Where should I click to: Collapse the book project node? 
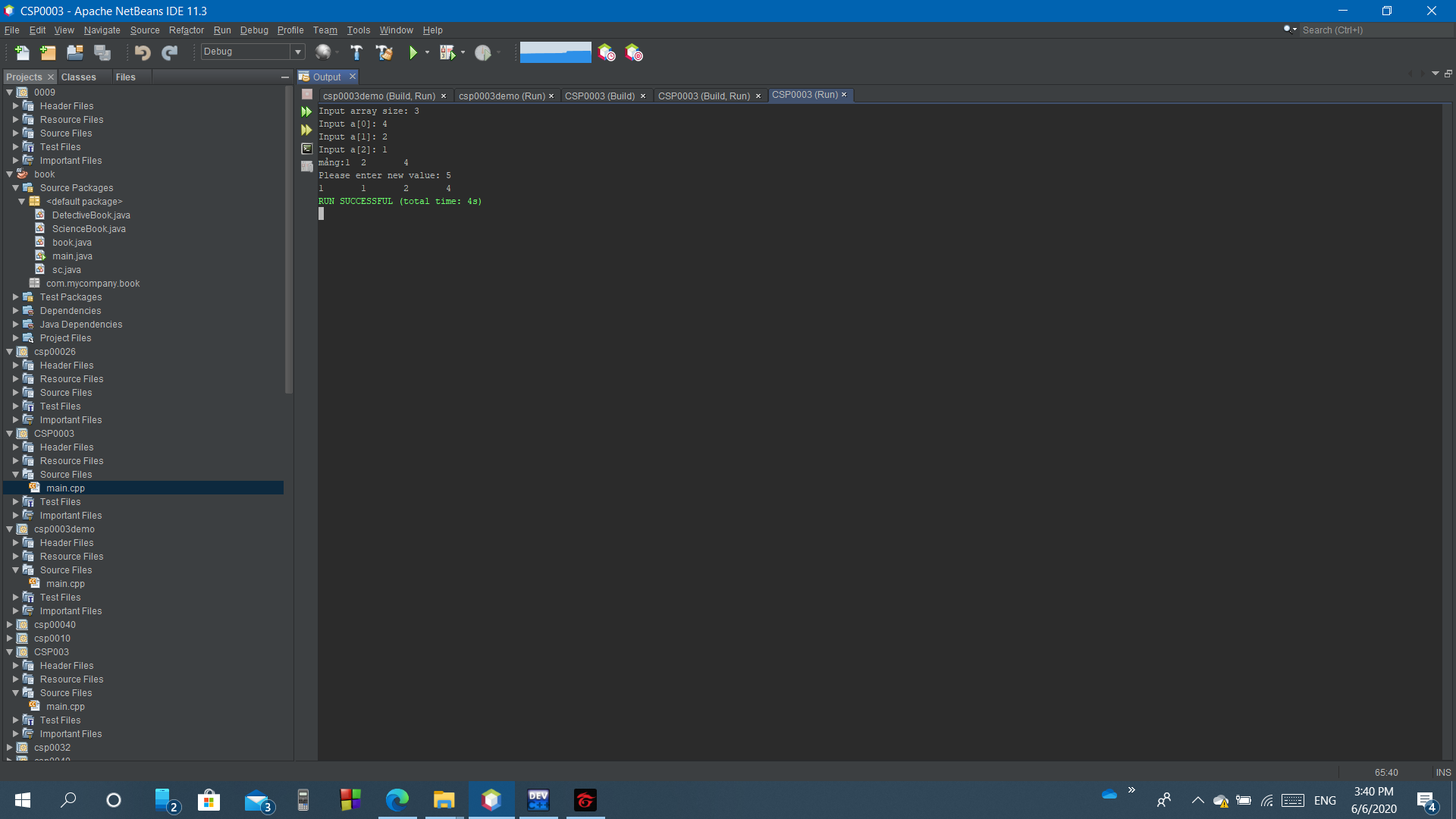(x=10, y=174)
